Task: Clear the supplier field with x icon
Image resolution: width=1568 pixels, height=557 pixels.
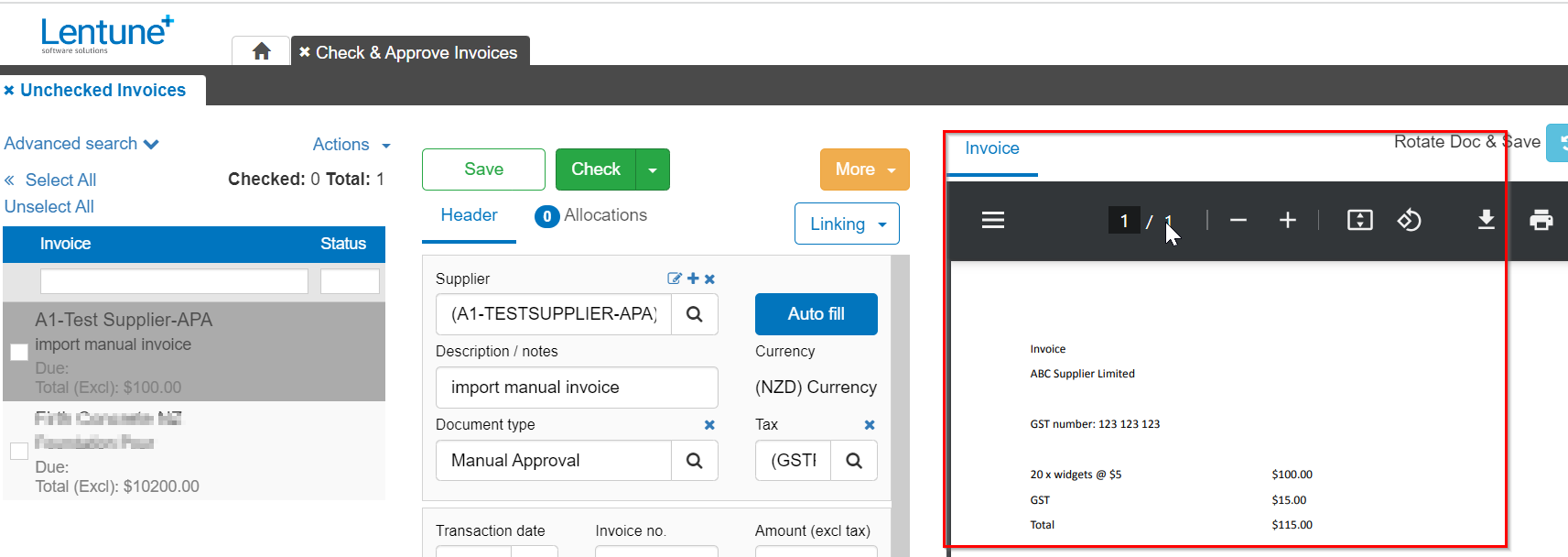Action: (x=709, y=278)
